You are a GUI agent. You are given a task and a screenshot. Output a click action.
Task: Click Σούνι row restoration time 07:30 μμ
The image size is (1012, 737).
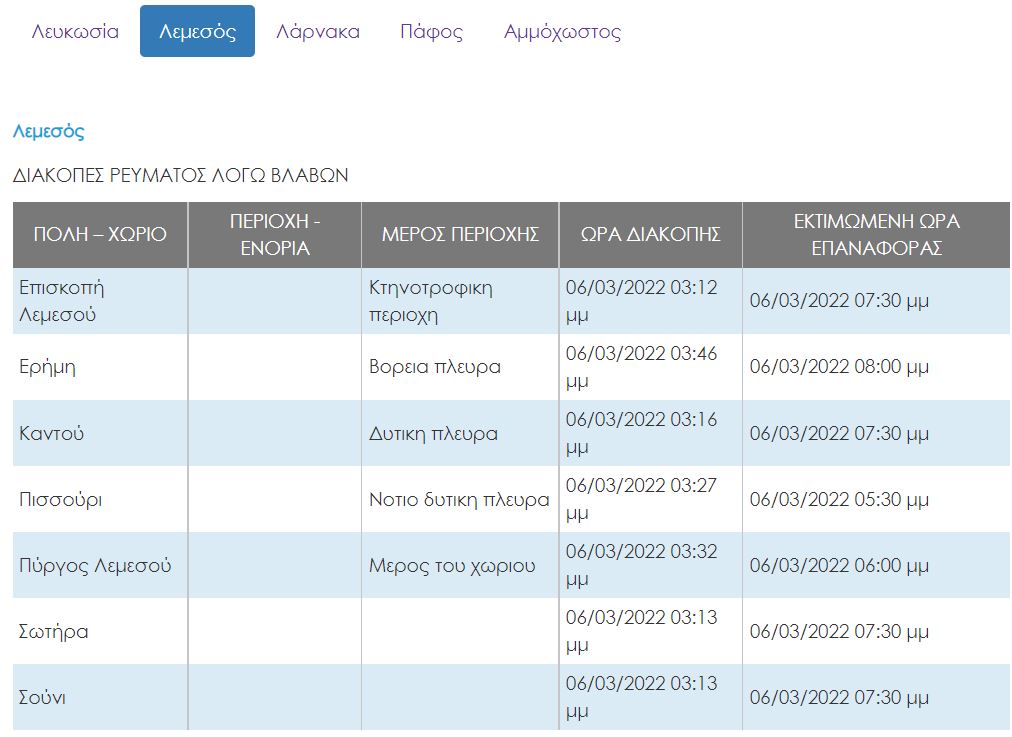tap(876, 698)
